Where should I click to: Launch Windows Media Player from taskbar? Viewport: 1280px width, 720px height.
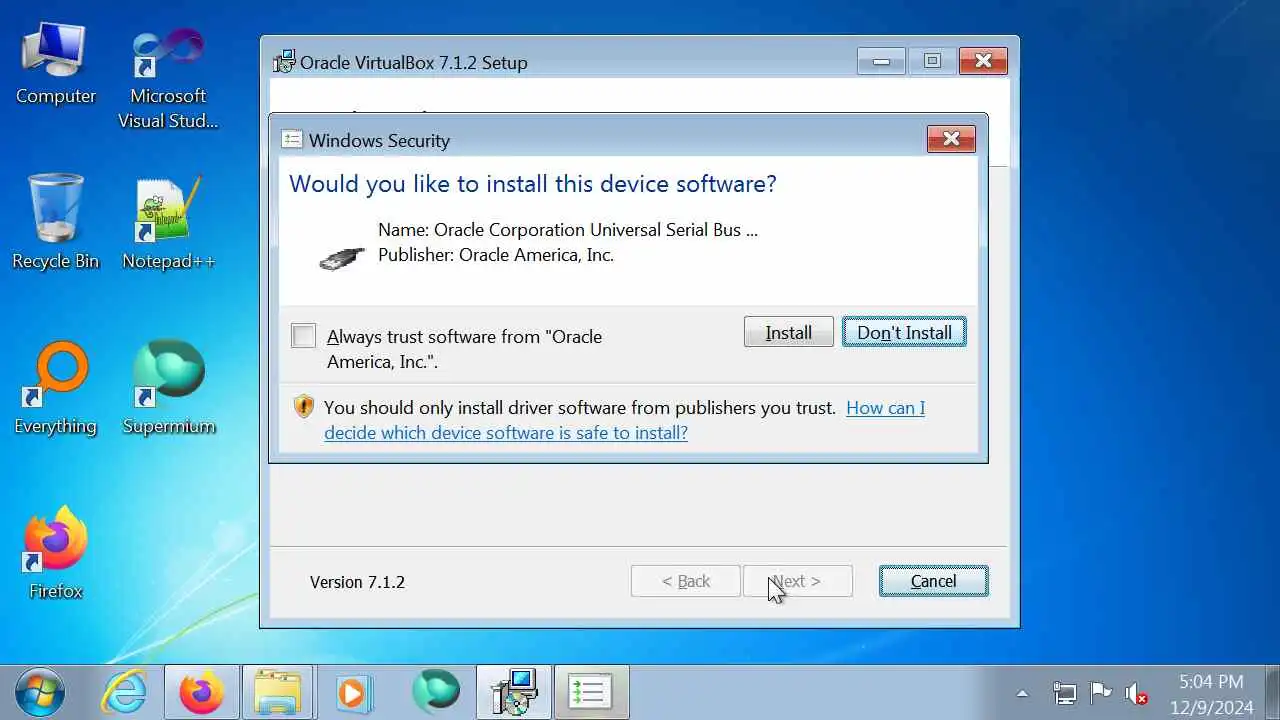click(353, 692)
